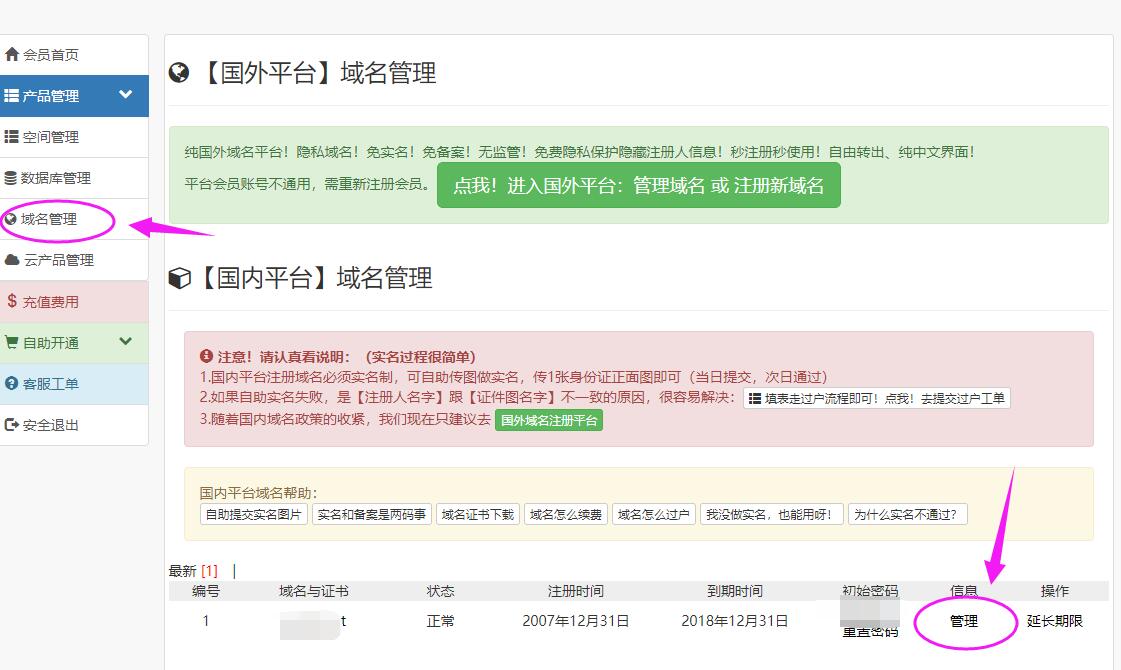The width and height of the screenshot is (1121, 670).
Task: Click the dollar icon beside 充值费用
Action: coord(12,301)
